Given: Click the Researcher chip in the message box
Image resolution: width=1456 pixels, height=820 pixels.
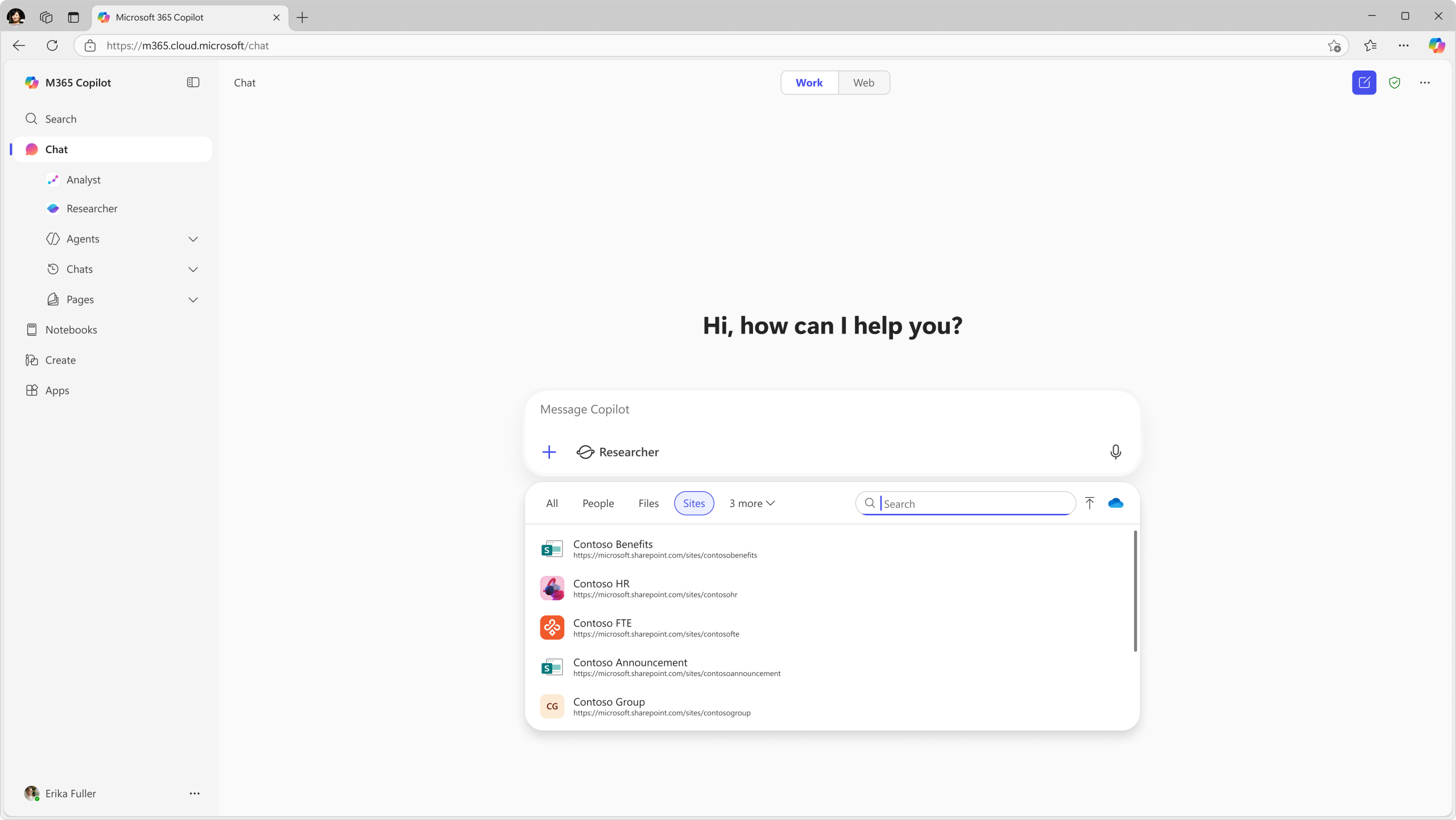Looking at the screenshot, I should tap(618, 452).
